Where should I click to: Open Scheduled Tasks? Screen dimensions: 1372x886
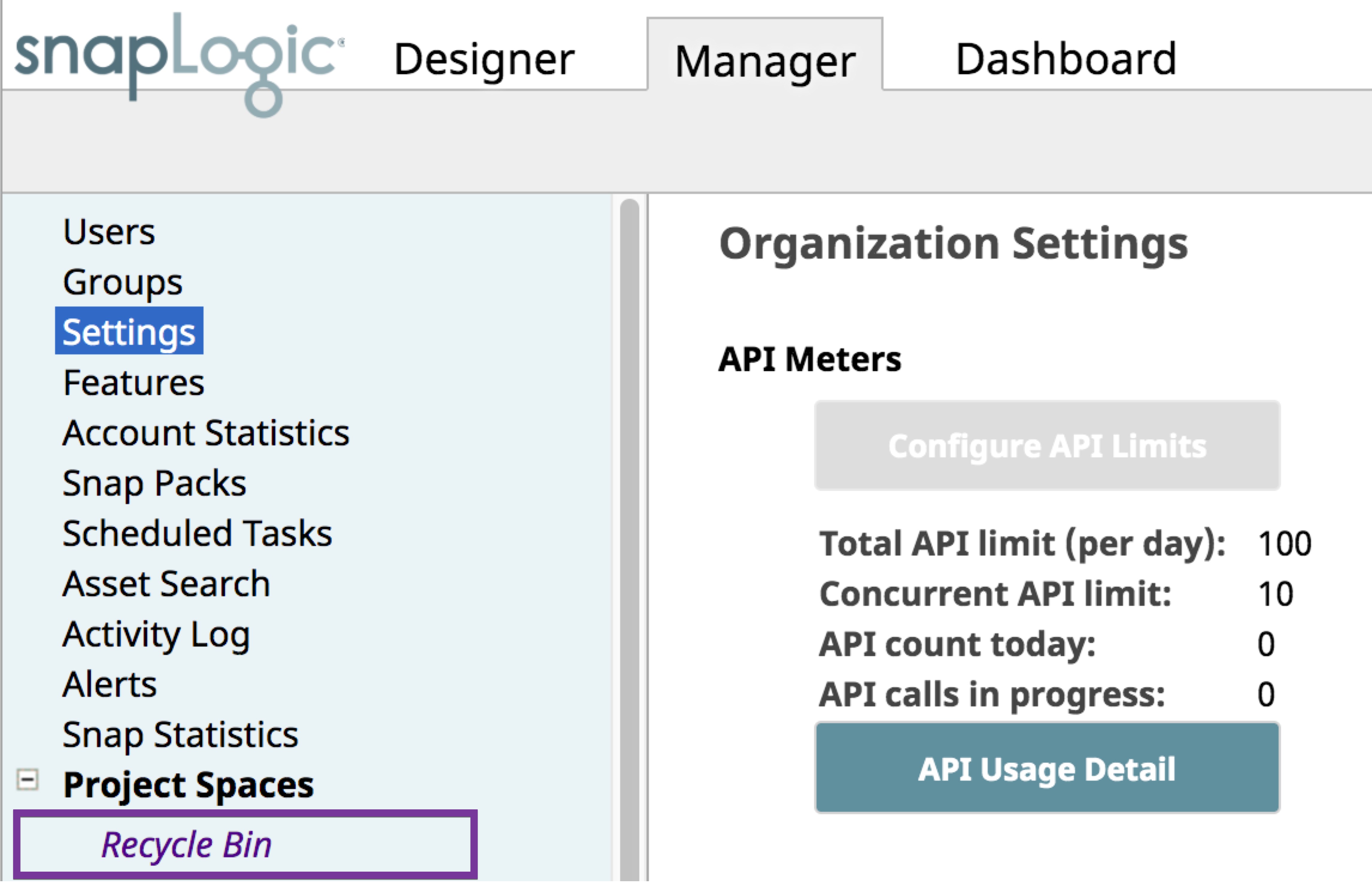point(197,534)
